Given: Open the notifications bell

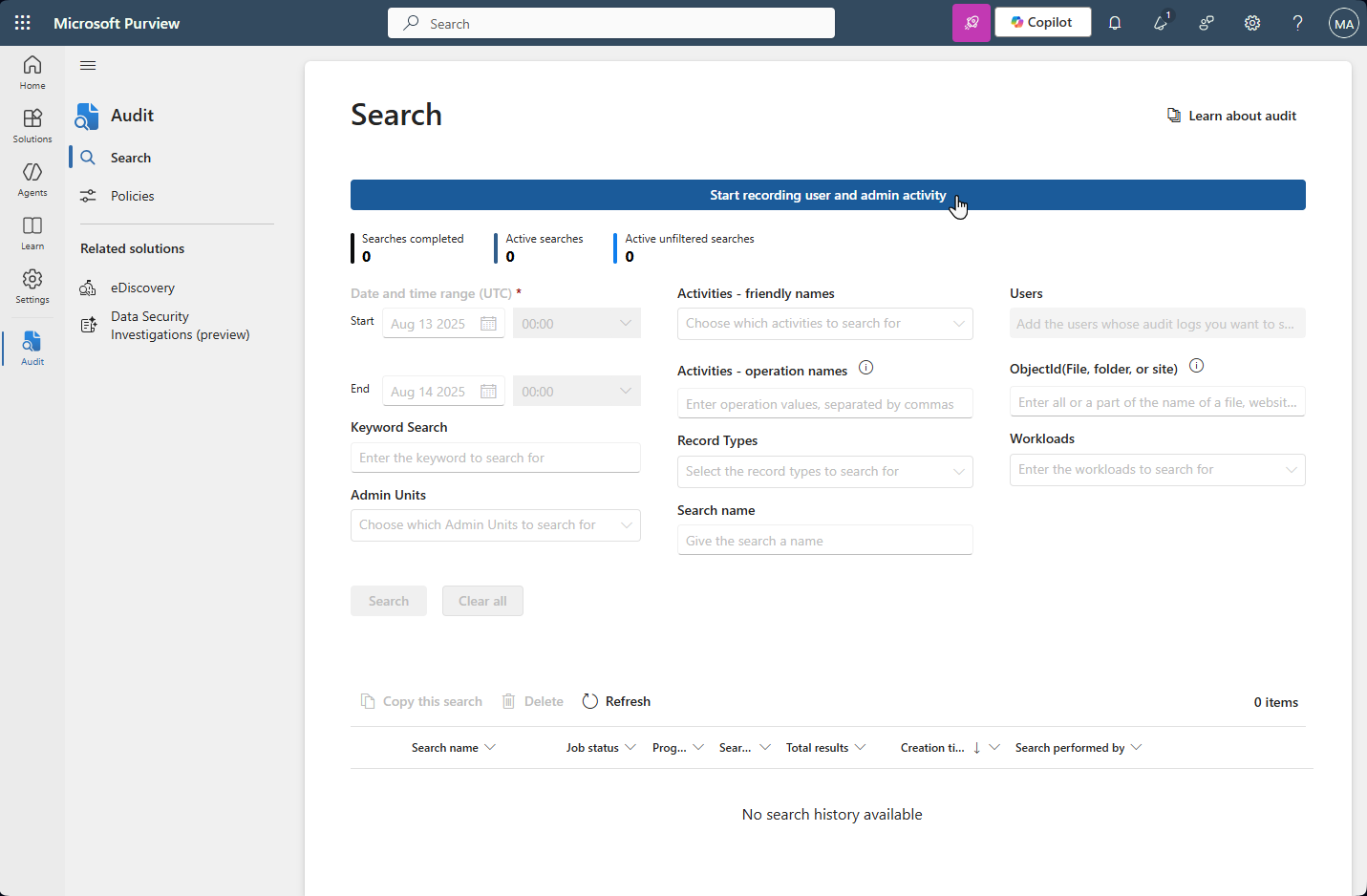Looking at the screenshot, I should point(1114,22).
